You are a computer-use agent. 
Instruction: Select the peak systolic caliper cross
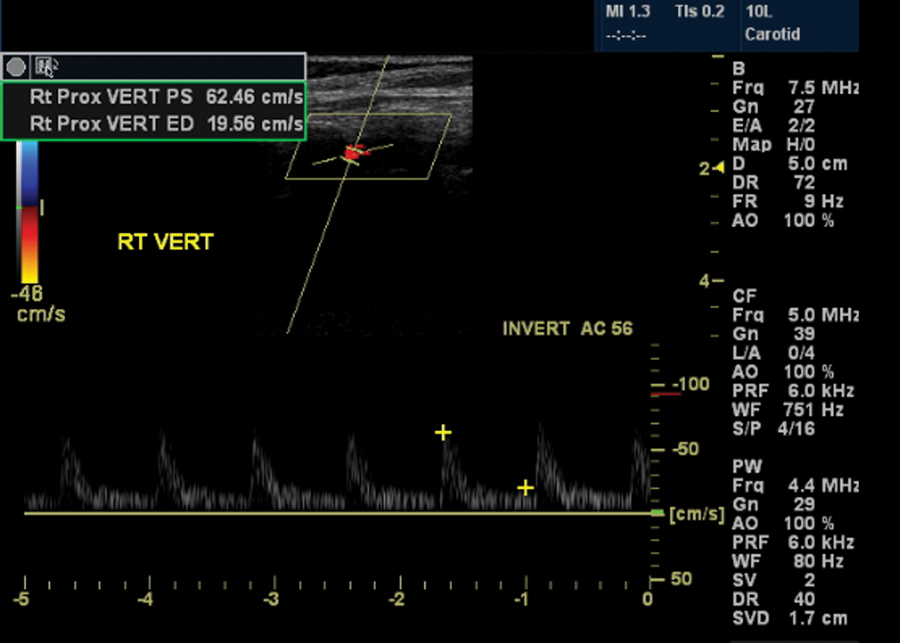pyautogui.click(x=443, y=432)
